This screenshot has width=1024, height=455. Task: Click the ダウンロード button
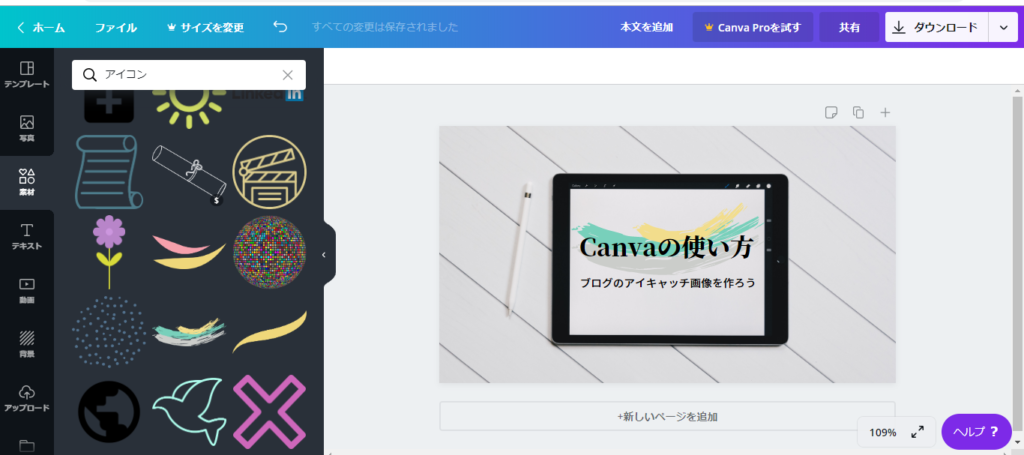point(937,27)
